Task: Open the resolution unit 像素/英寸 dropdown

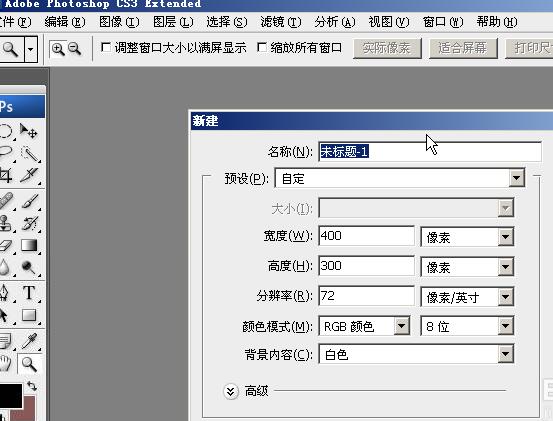Action: [467, 297]
